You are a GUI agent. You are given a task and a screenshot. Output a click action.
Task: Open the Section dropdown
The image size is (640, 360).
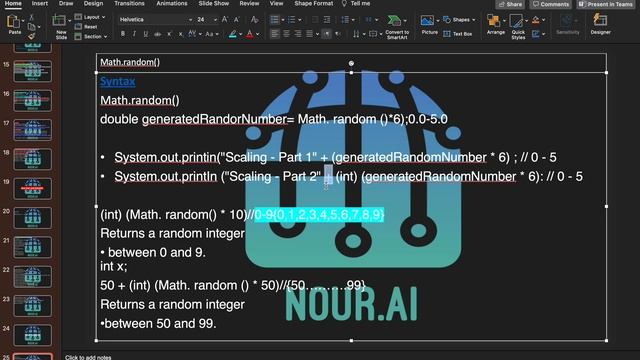pos(91,37)
